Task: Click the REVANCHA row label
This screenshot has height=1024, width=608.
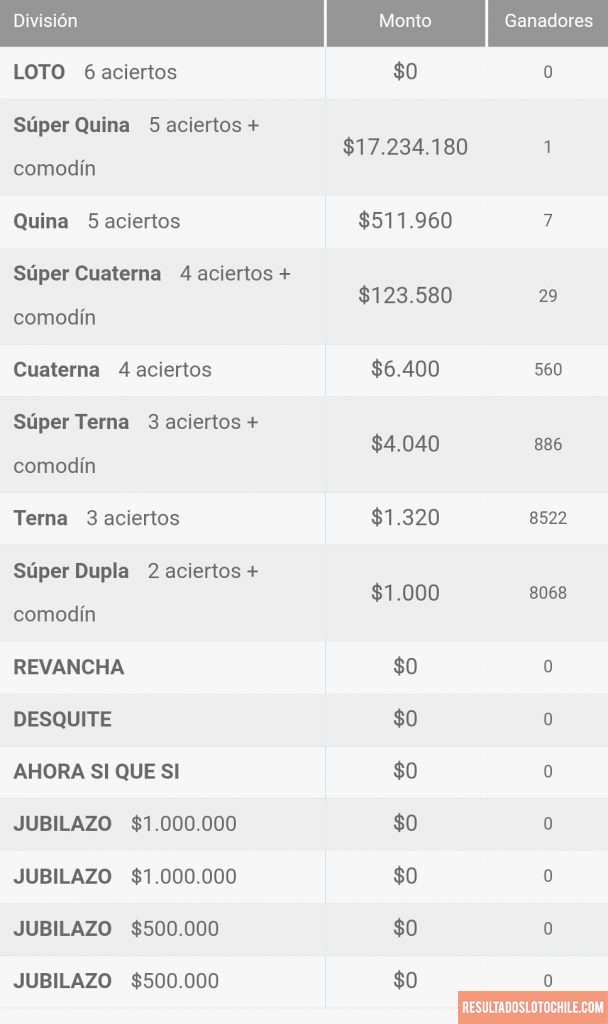Action: 69,667
